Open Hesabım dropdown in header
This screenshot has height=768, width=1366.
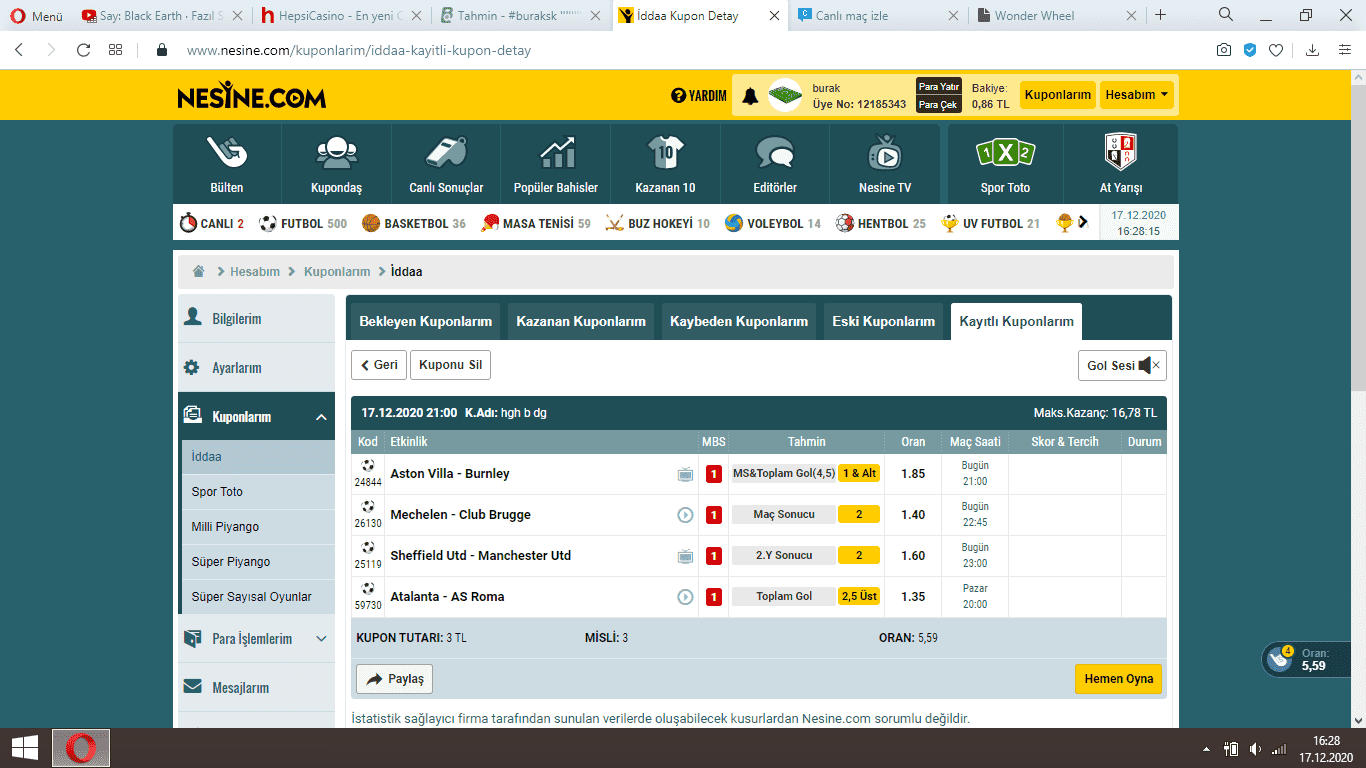tap(1137, 95)
